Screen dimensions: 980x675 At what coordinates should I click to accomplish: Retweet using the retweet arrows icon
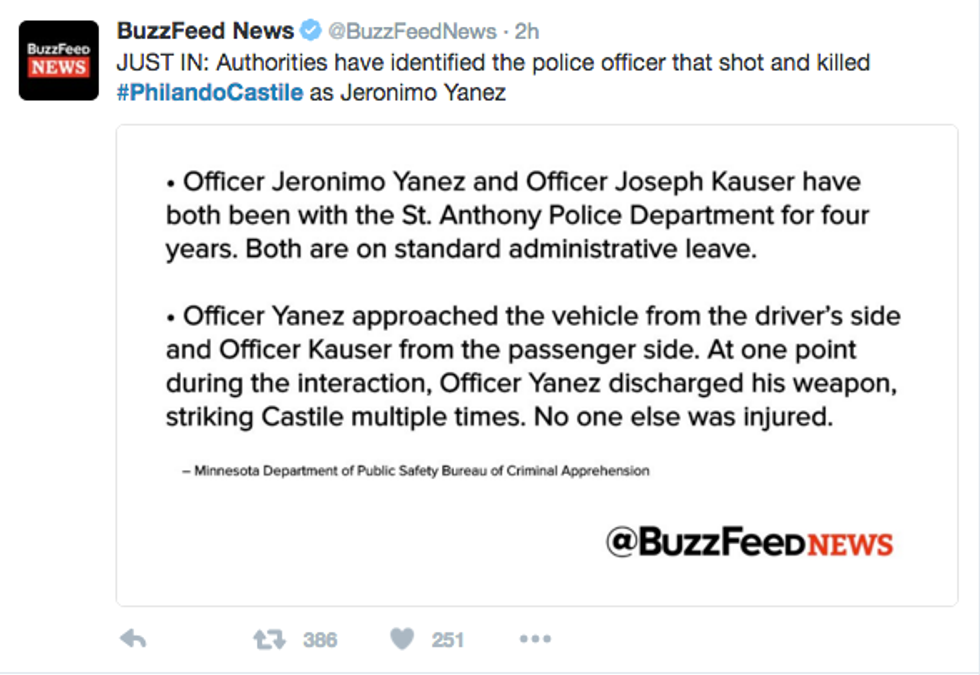tap(268, 639)
